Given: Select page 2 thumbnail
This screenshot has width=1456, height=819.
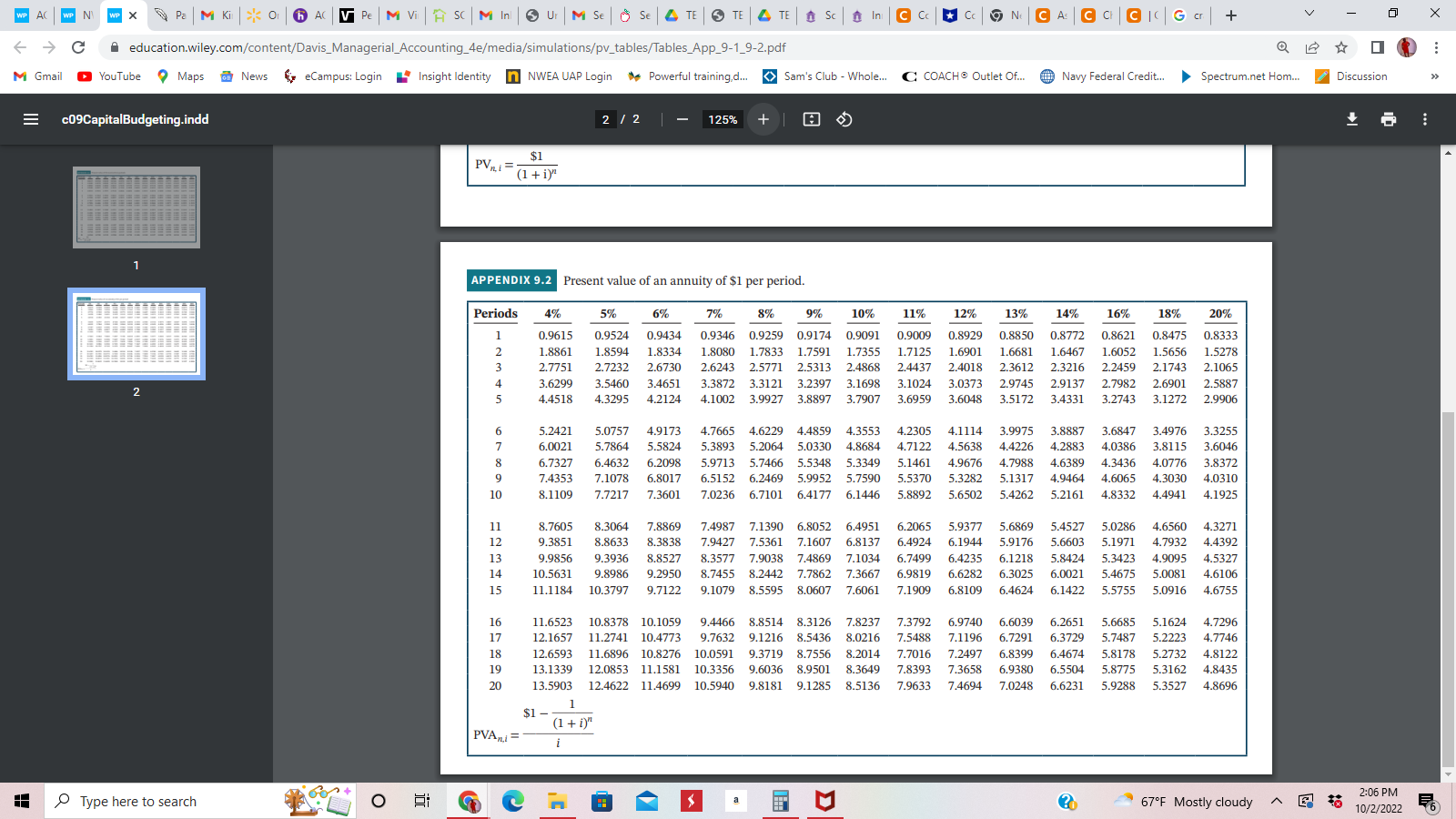Looking at the screenshot, I should click(136, 334).
